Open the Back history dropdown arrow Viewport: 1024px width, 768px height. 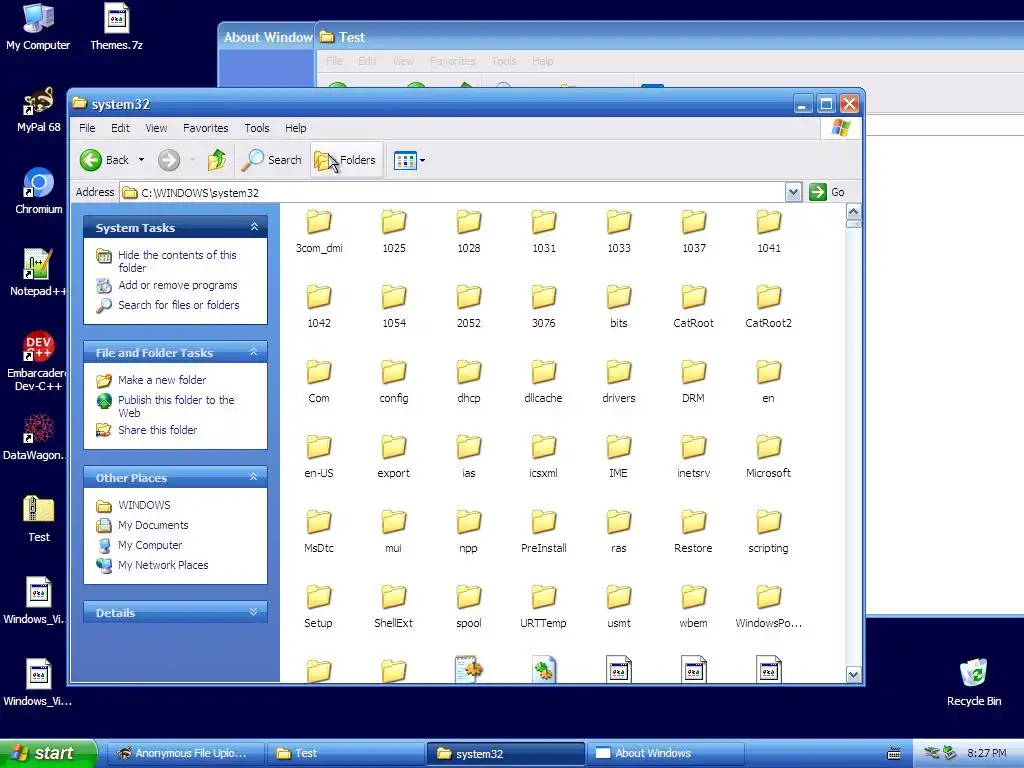(x=141, y=160)
